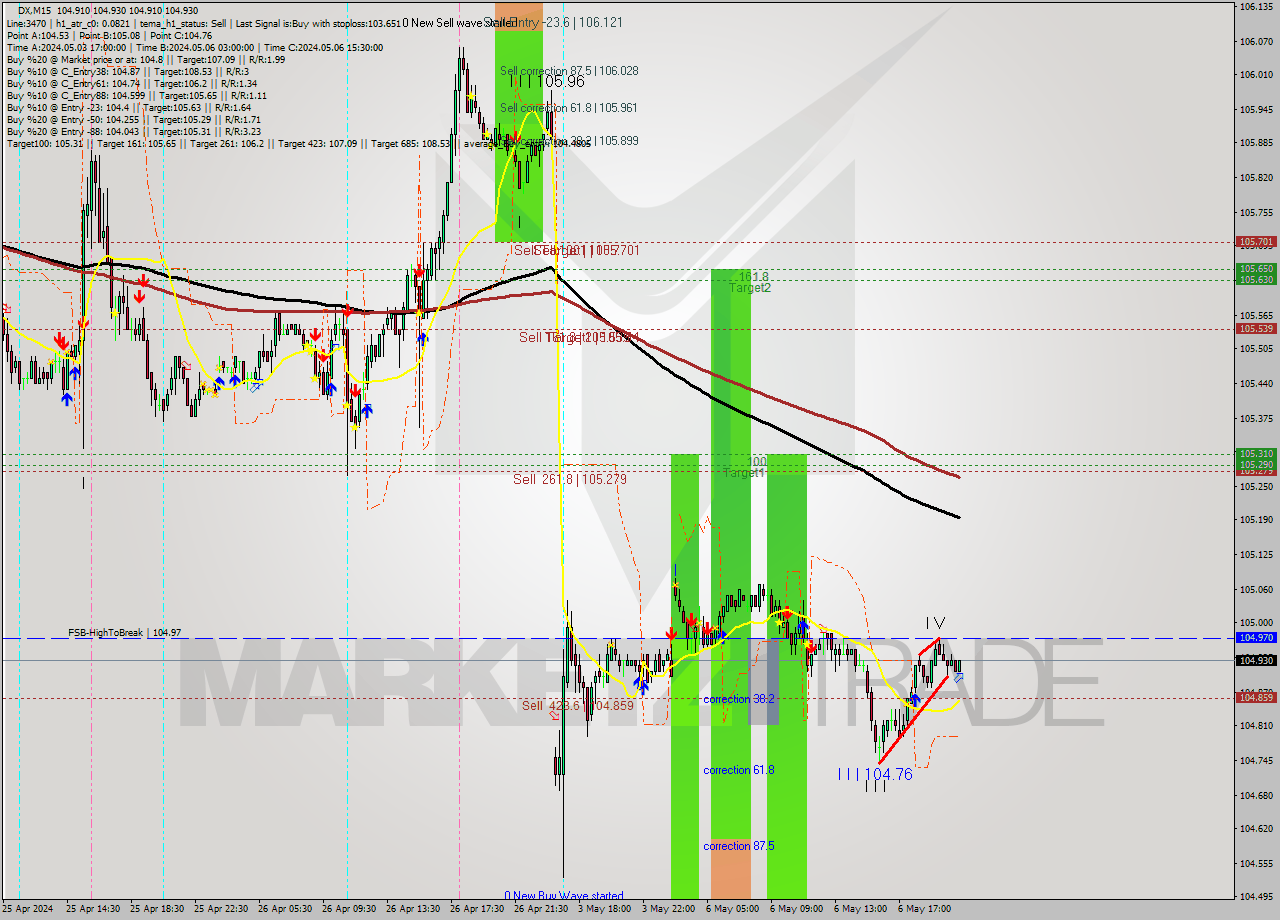
Task: Click the '25 Apr 2024' time label
Action: point(28,909)
